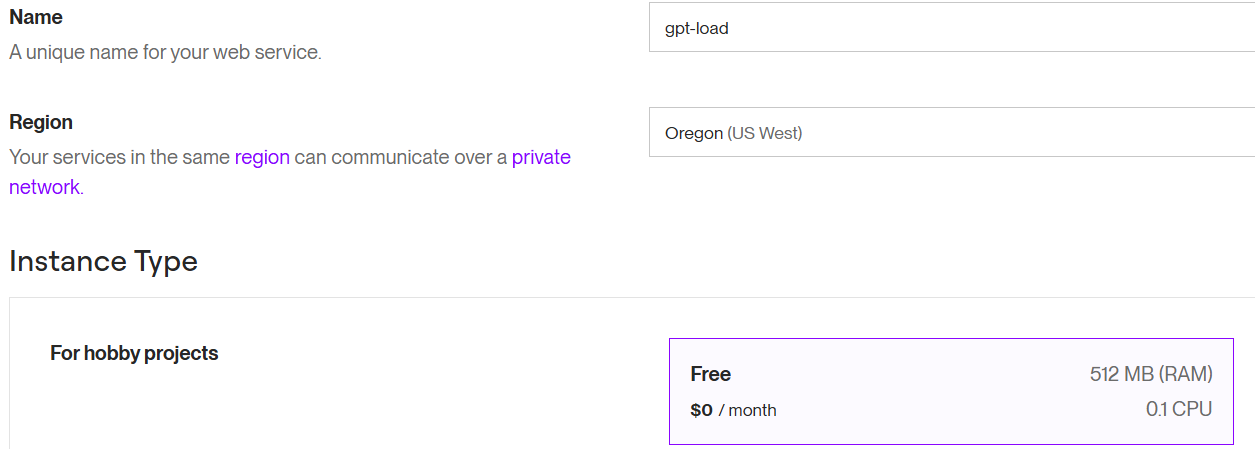Click the bold "Name" field label
This screenshot has width=1255, height=449.
pyautogui.click(x=36, y=18)
